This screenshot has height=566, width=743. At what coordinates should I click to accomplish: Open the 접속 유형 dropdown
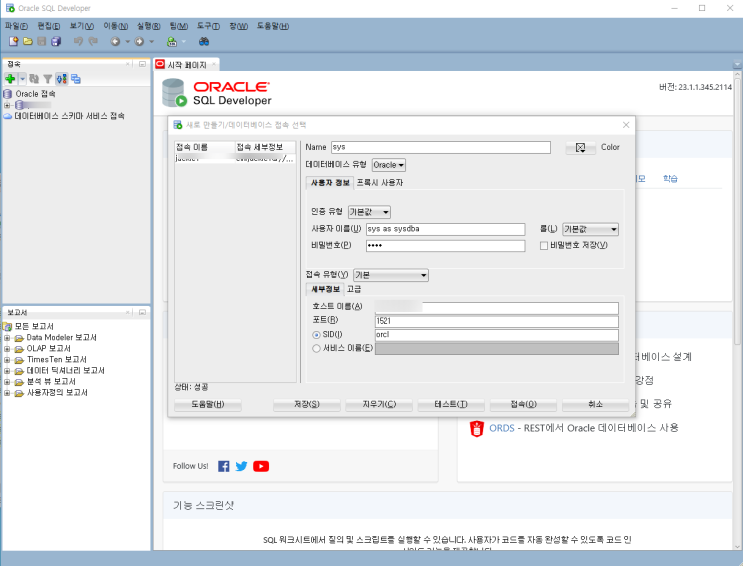(391, 275)
